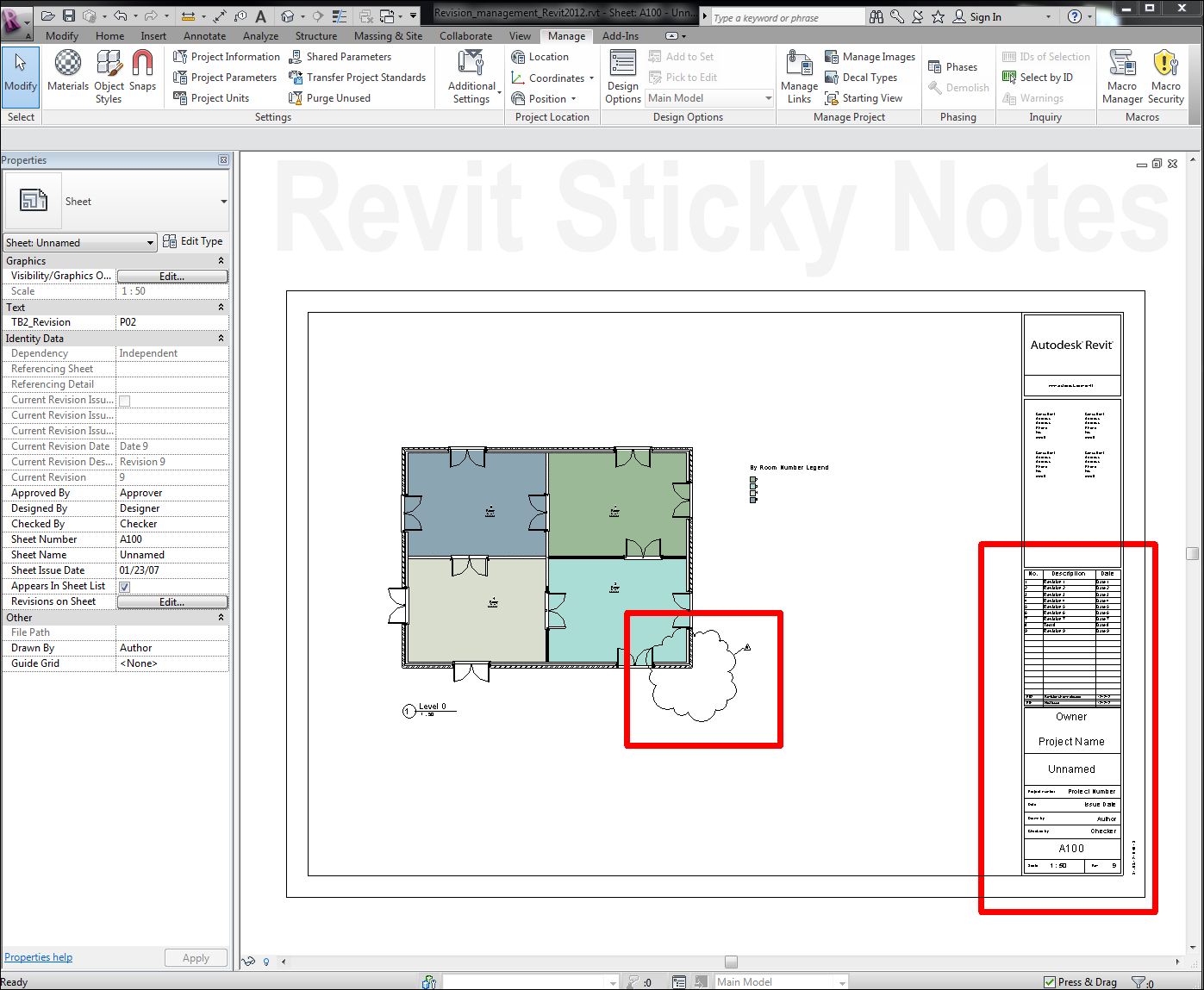Click Manage Images

click(x=870, y=57)
